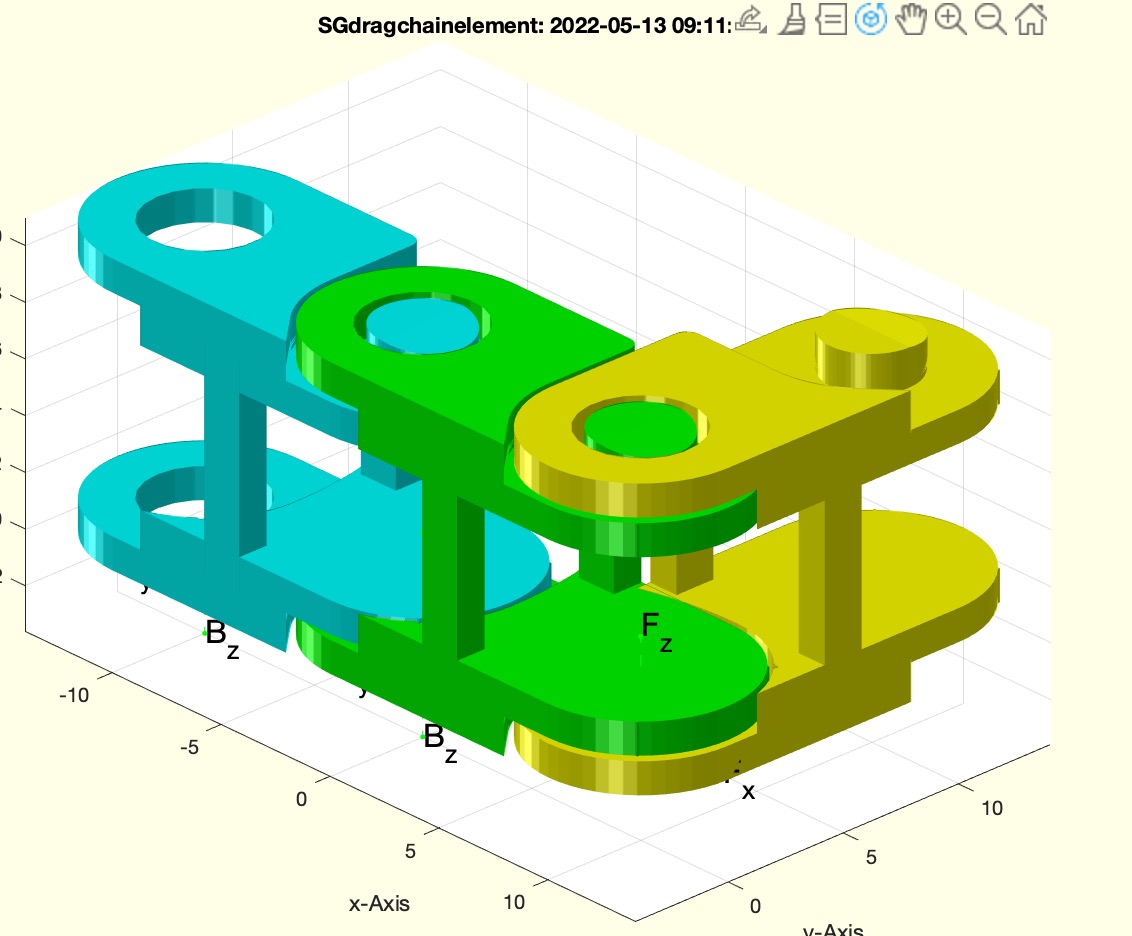Open the Export figure options
The width and height of the screenshot is (1132, 936).
click(x=749, y=20)
